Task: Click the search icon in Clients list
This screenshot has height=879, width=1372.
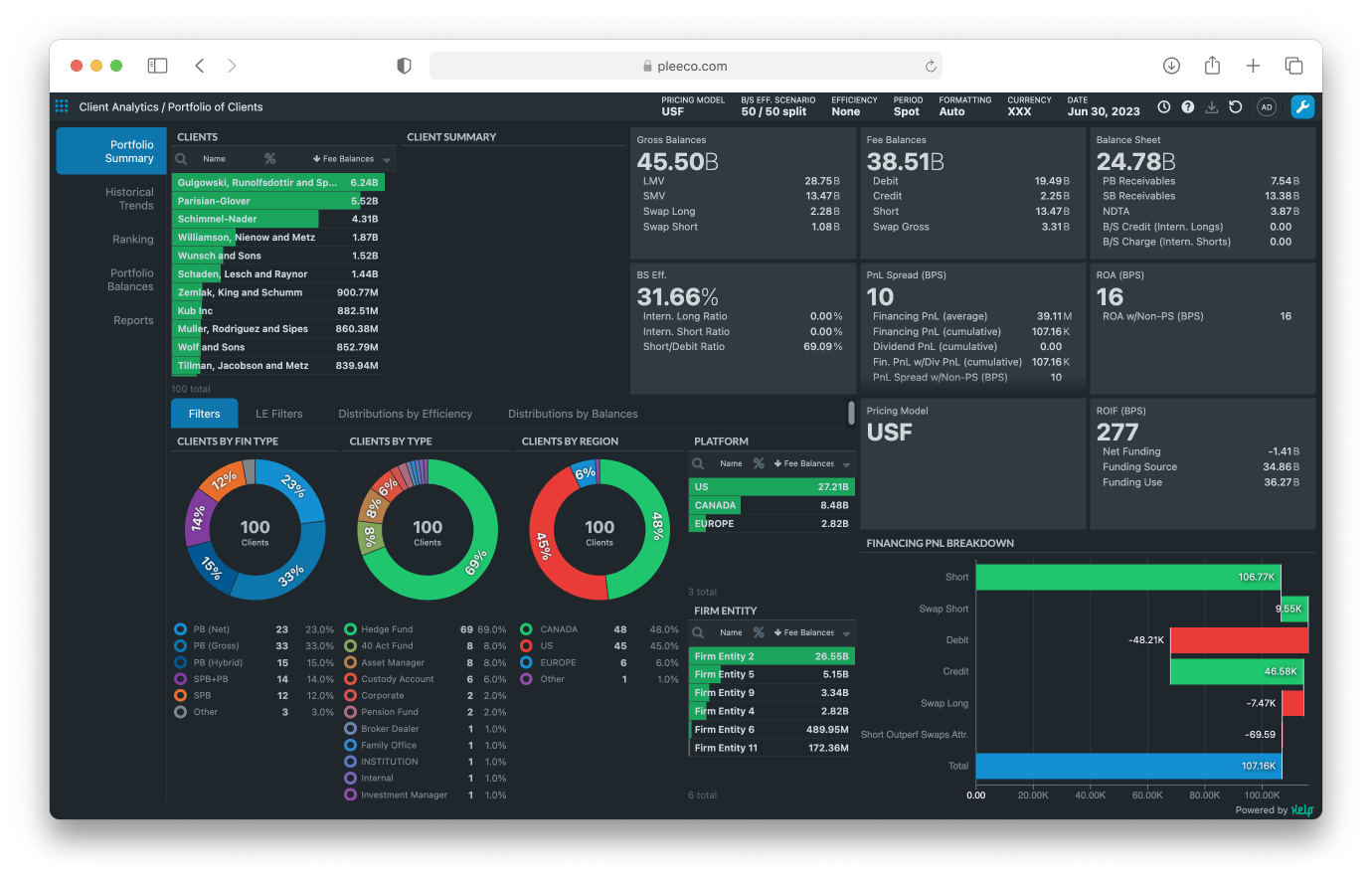Action: (x=181, y=159)
